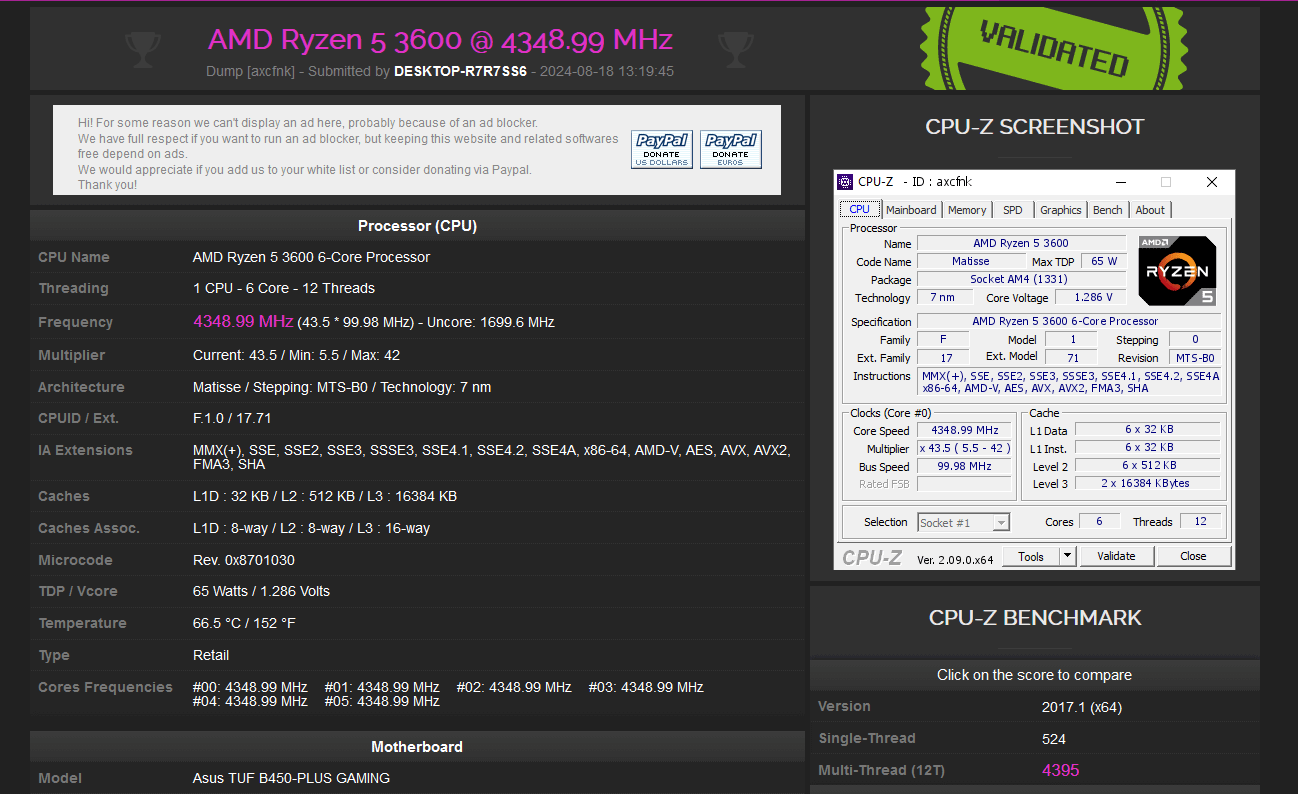This screenshot has width=1298, height=794.
Task: Click the 'CPU-Z BENCHMARK' heading
Action: pyautogui.click(x=1035, y=617)
